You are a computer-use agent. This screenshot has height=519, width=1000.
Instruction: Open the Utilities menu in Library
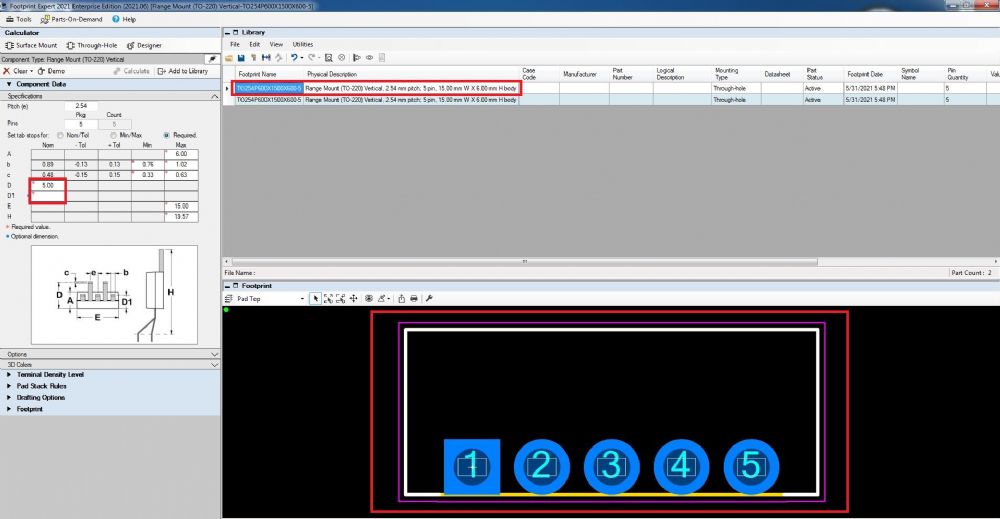302,44
